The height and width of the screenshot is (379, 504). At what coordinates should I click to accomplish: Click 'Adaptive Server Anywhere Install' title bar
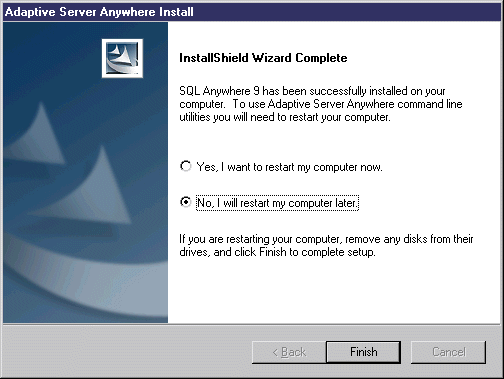[252, 12]
